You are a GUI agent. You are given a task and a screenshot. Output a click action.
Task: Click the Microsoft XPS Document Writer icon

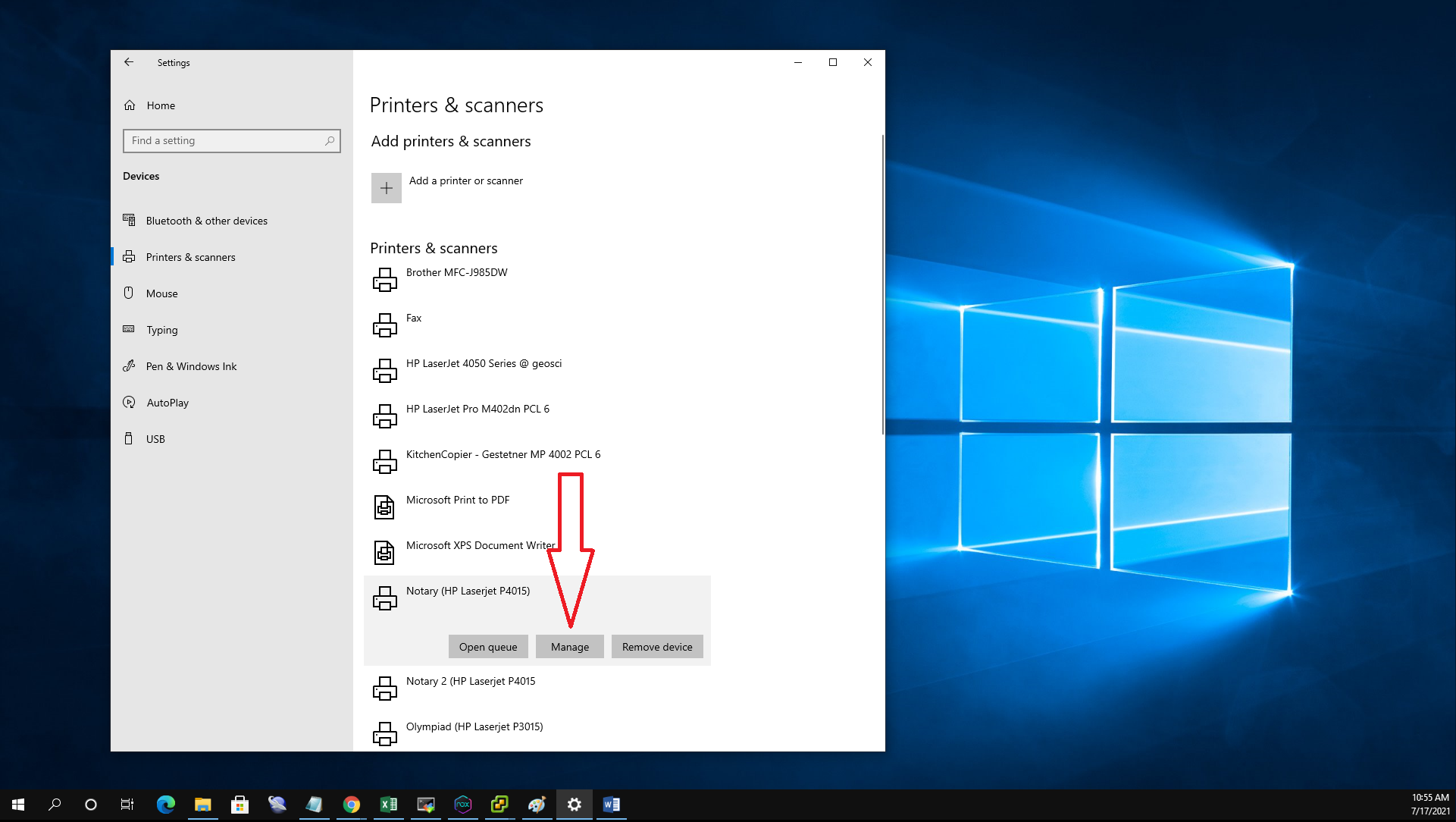pos(384,553)
